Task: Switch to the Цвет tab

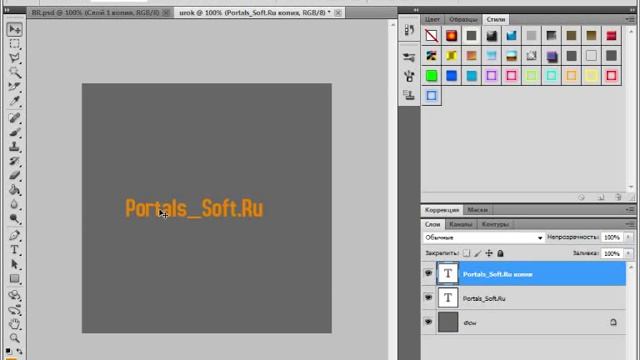Action: pos(432,19)
